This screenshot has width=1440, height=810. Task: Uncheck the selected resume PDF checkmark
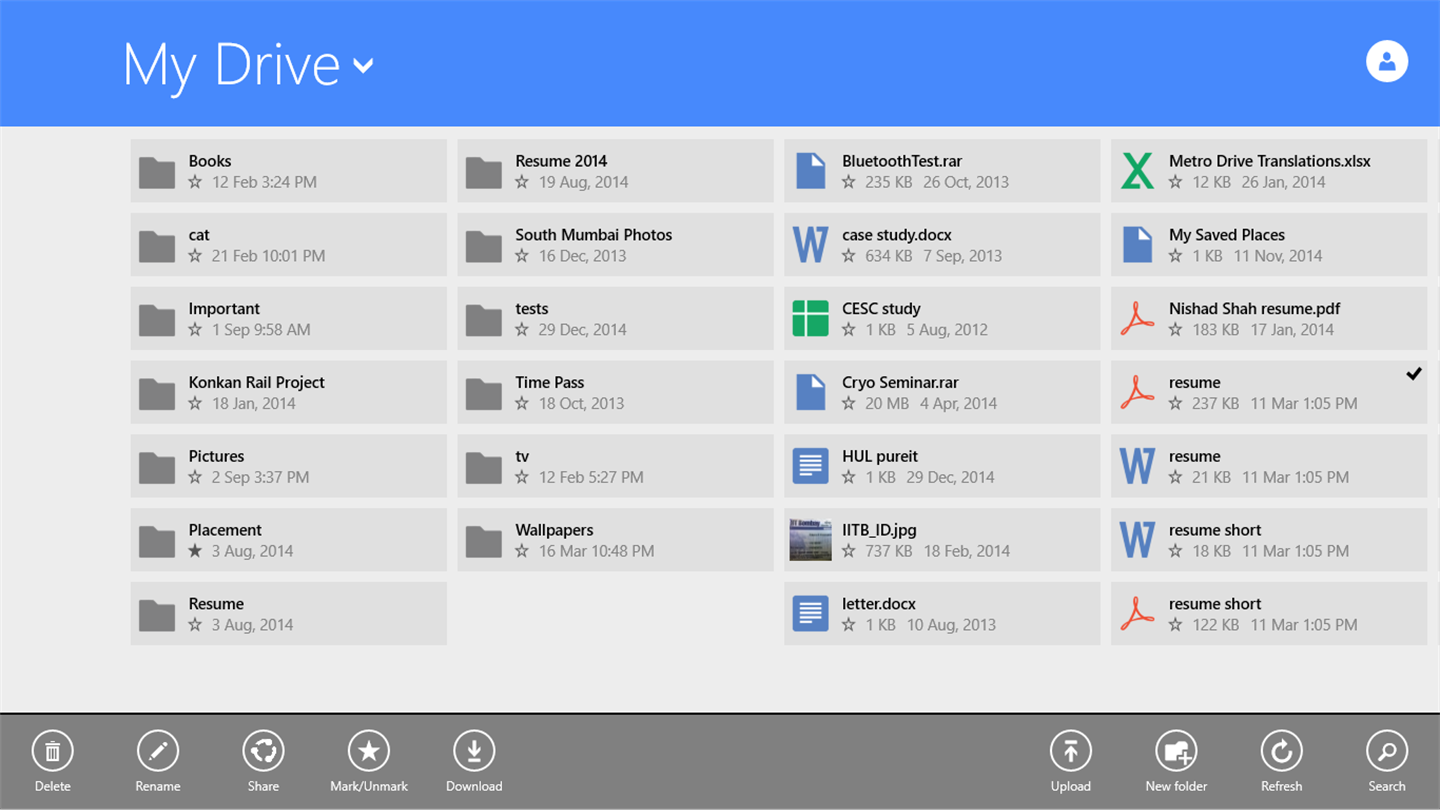[1414, 374]
